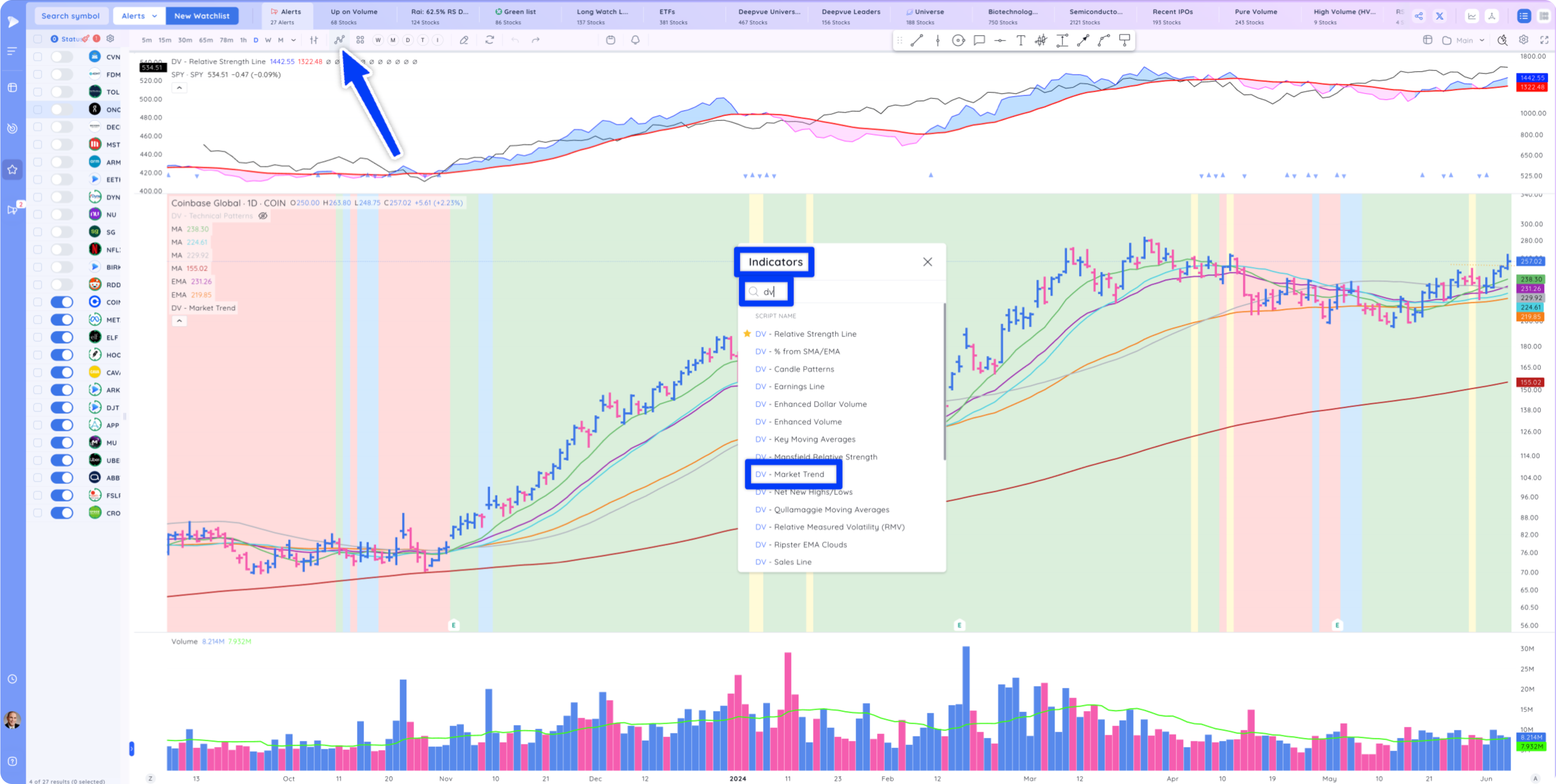Open the Up on Volume watchlist tab
Viewport: 1556px width, 784px height.
coord(354,16)
